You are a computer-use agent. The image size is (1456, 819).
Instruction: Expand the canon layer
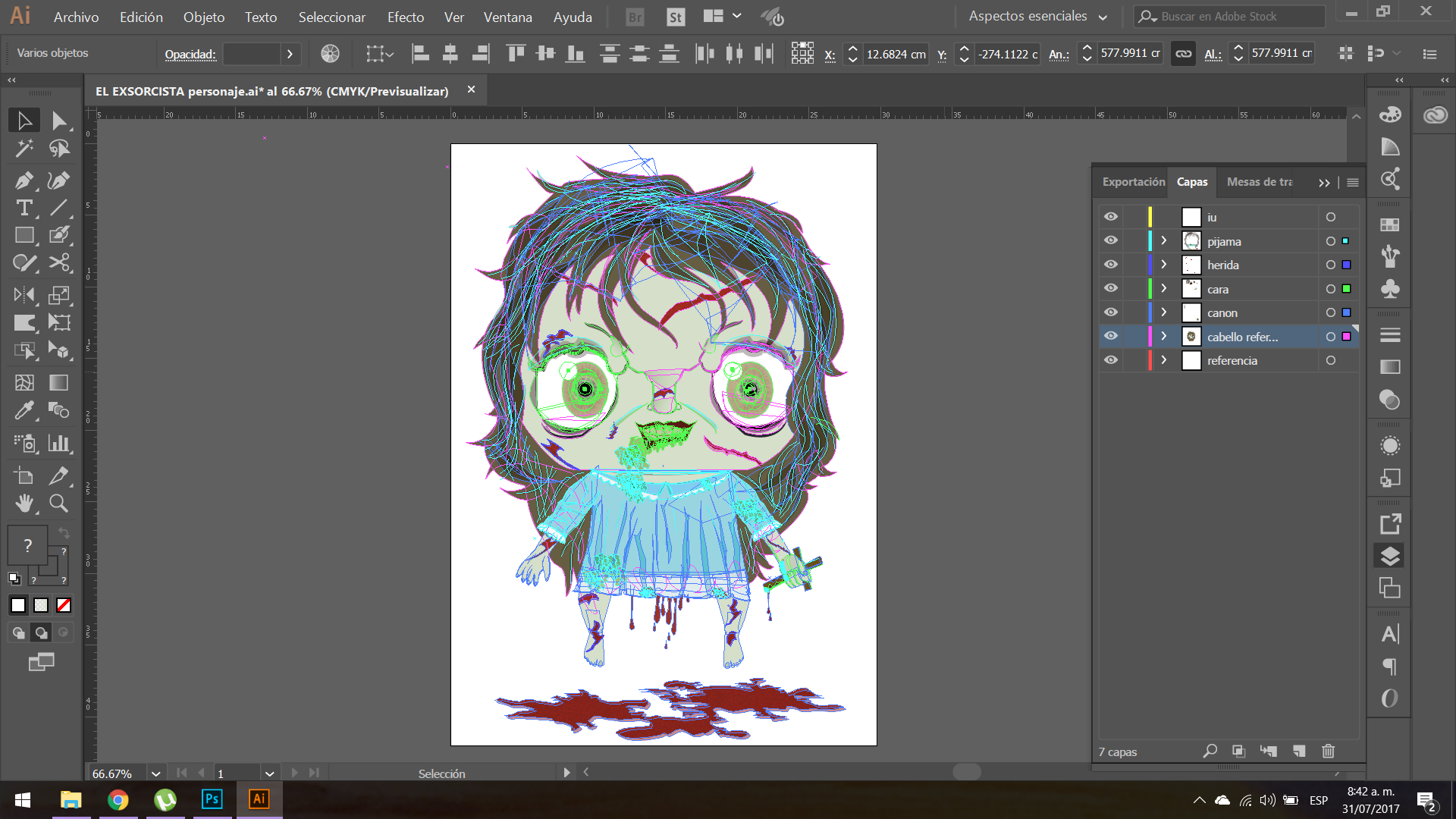click(x=1164, y=312)
